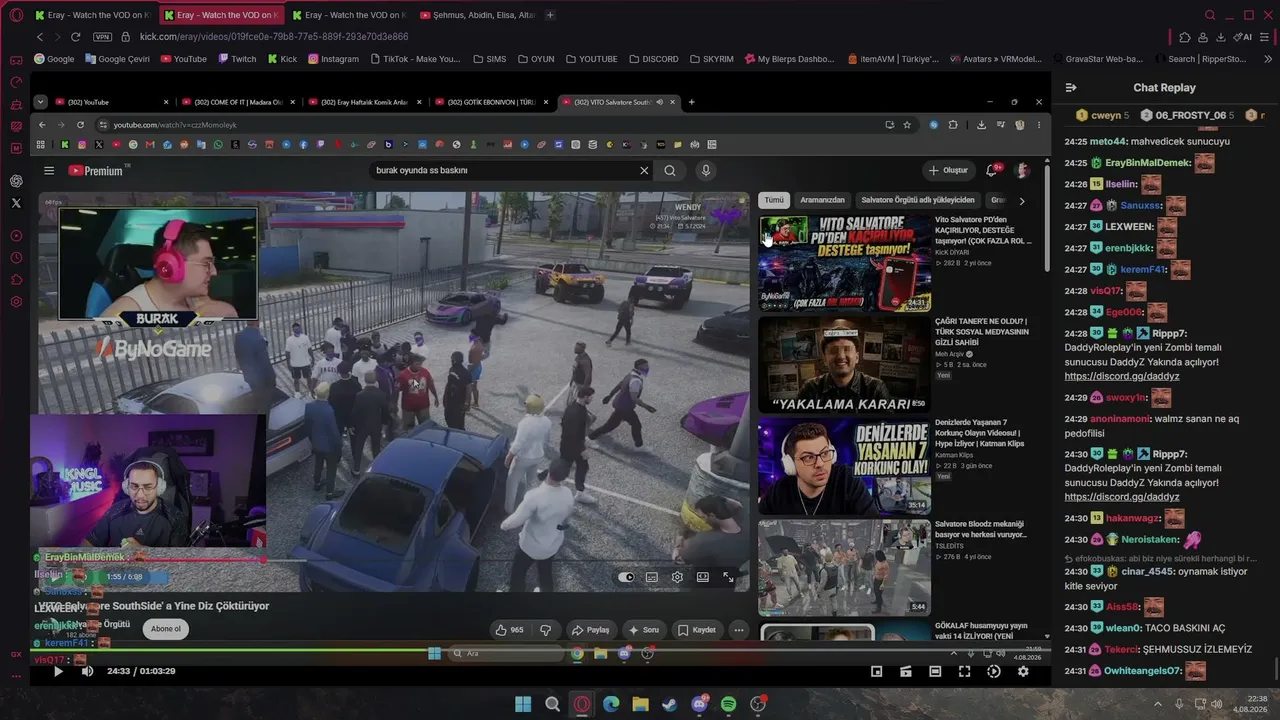Open Denizlerde Yaşanan 7 Korkunç video thumbnail
Screen dimensions: 1280x720
coord(844,466)
